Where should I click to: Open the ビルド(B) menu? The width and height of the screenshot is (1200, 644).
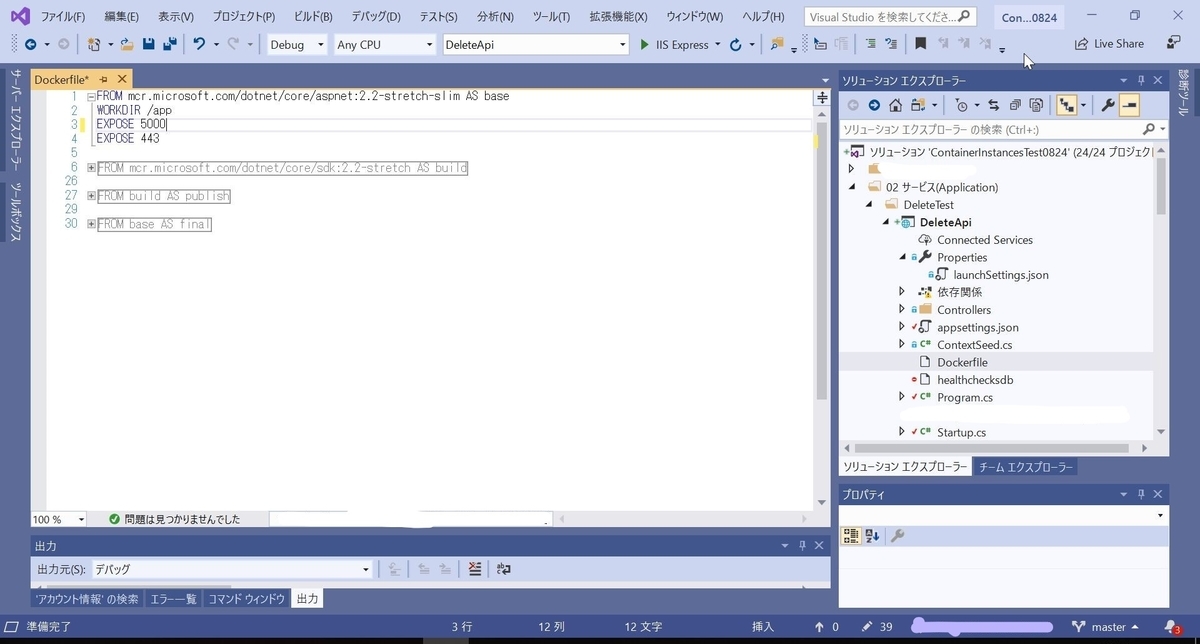point(314,17)
